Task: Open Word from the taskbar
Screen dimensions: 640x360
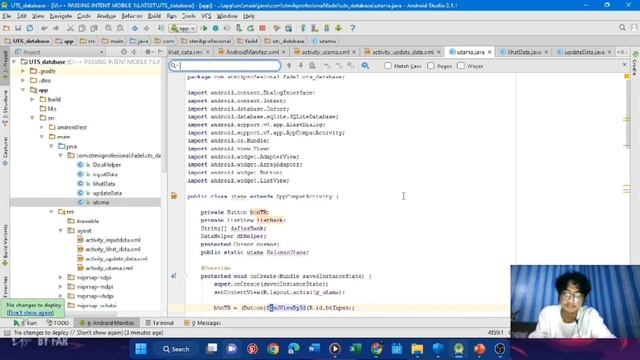Action: click(314, 349)
